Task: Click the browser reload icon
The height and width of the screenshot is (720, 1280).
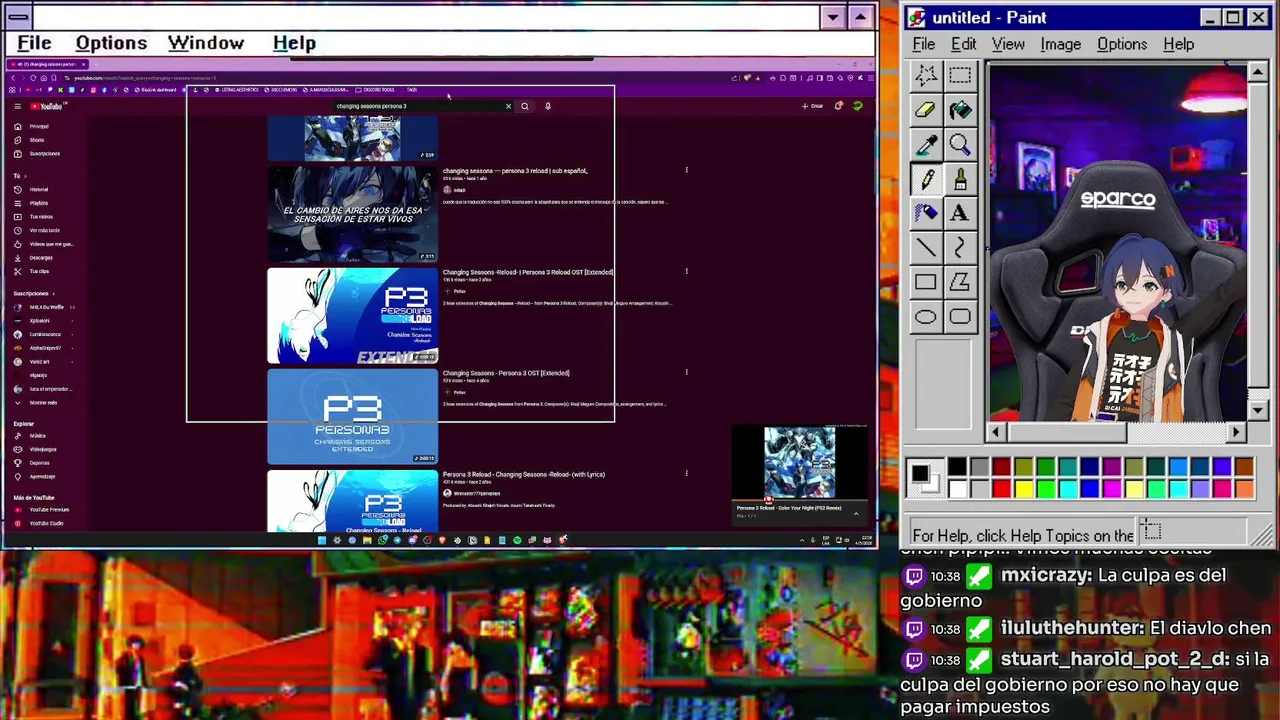Action: (x=33, y=78)
